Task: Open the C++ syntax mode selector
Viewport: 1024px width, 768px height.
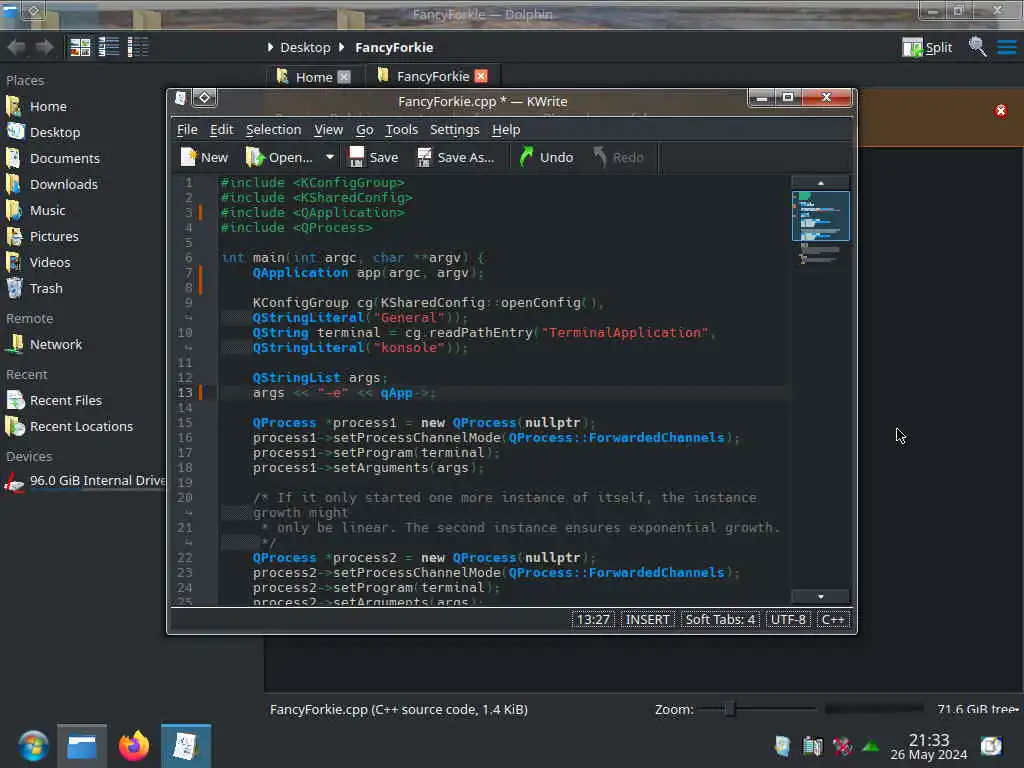Action: [833, 619]
